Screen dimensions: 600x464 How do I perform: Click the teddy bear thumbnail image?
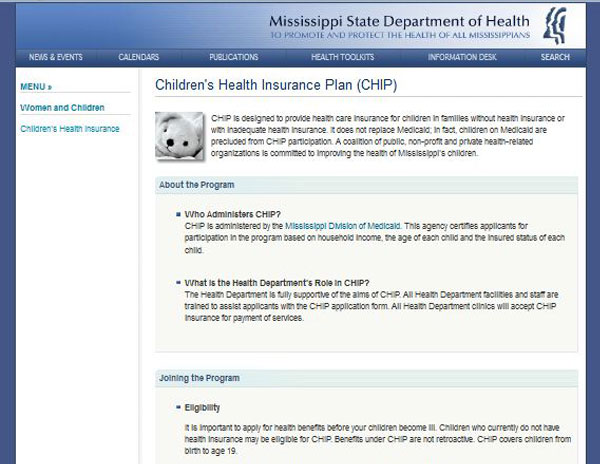(x=179, y=135)
